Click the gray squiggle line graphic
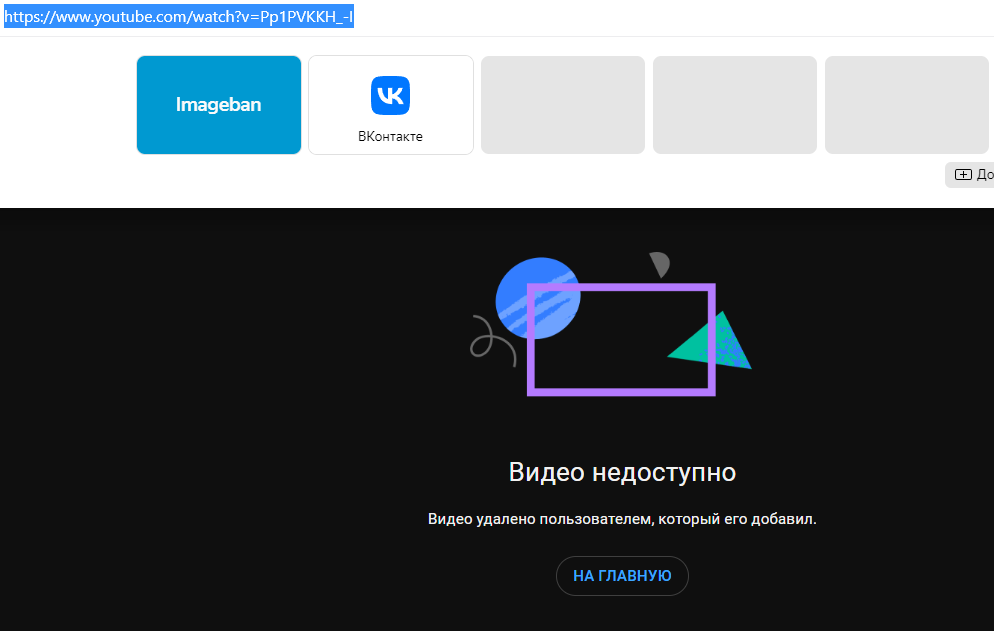The height and width of the screenshot is (631, 994). click(x=492, y=340)
